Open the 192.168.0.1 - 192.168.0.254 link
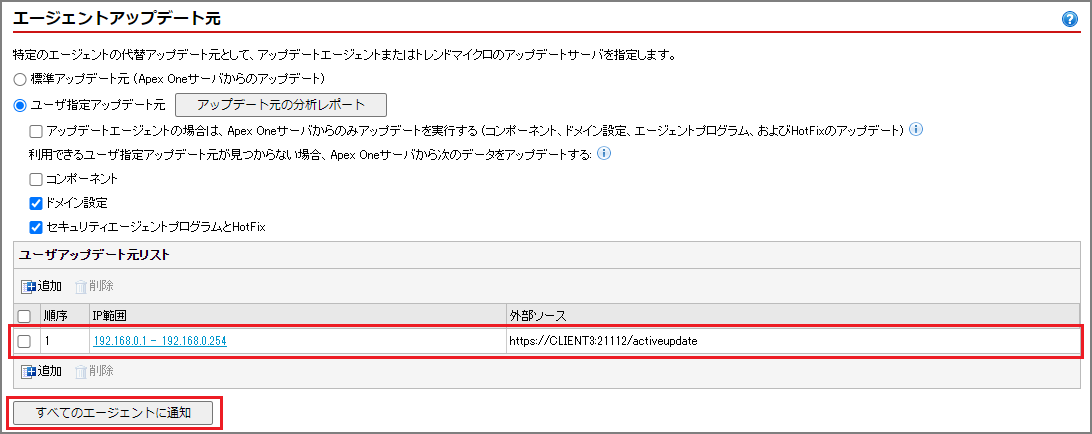Image resolution: width=1092 pixels, height=434 pixels. (160, 341)
